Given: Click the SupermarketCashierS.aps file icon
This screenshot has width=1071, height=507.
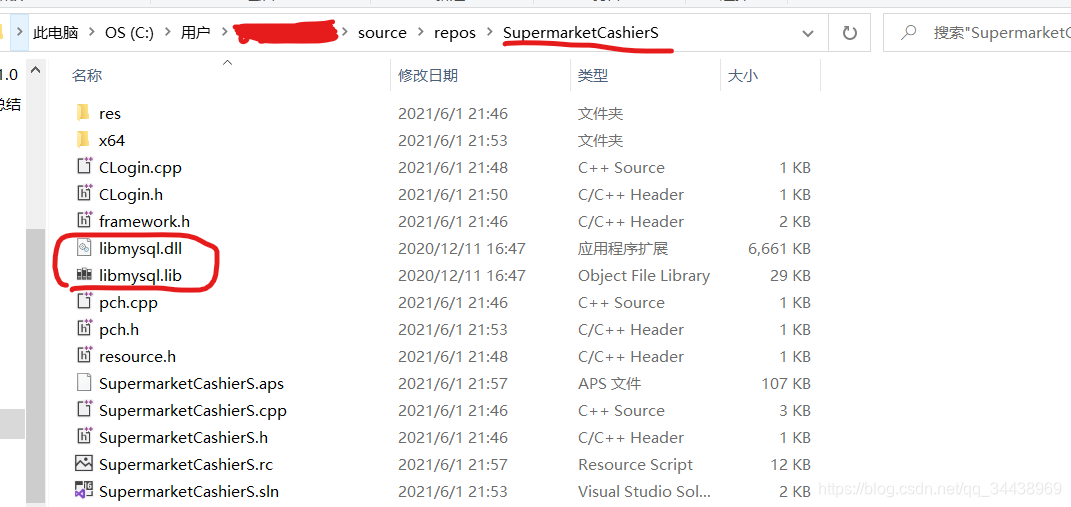Looking at the screenshot, I should click(83, 383).
